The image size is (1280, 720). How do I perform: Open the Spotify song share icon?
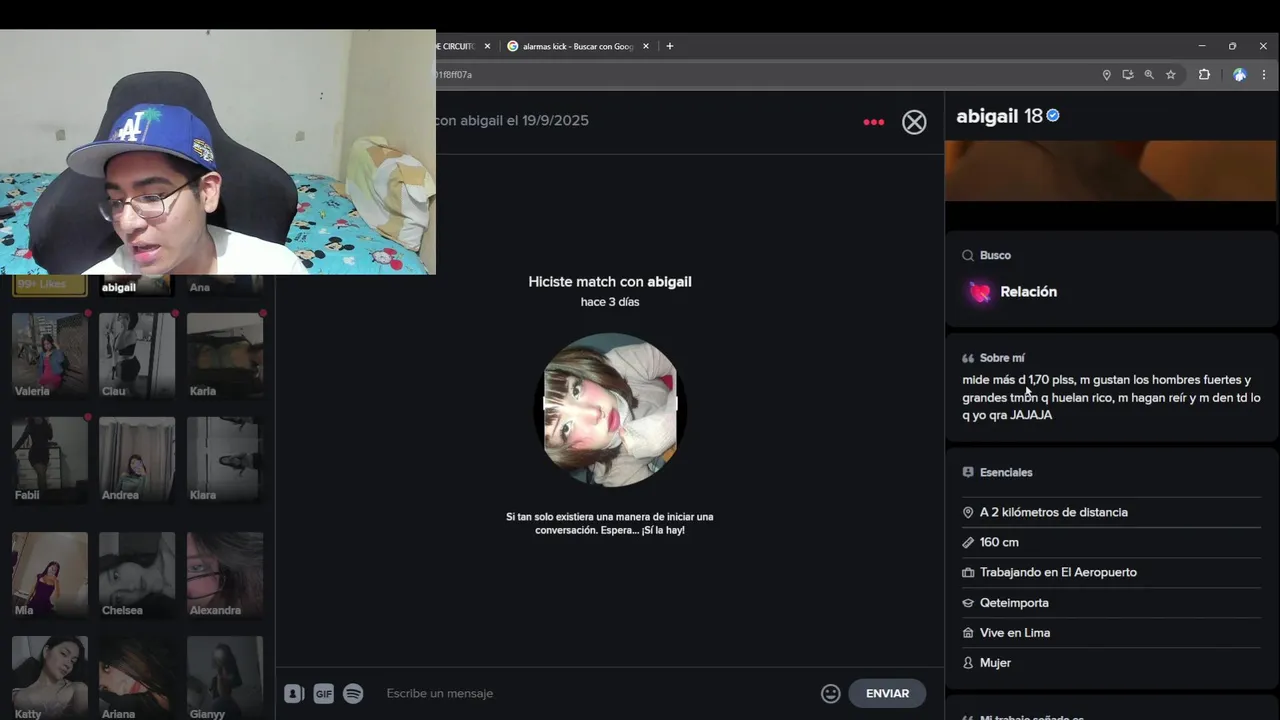pyautogui.click(x=353, y=693)
